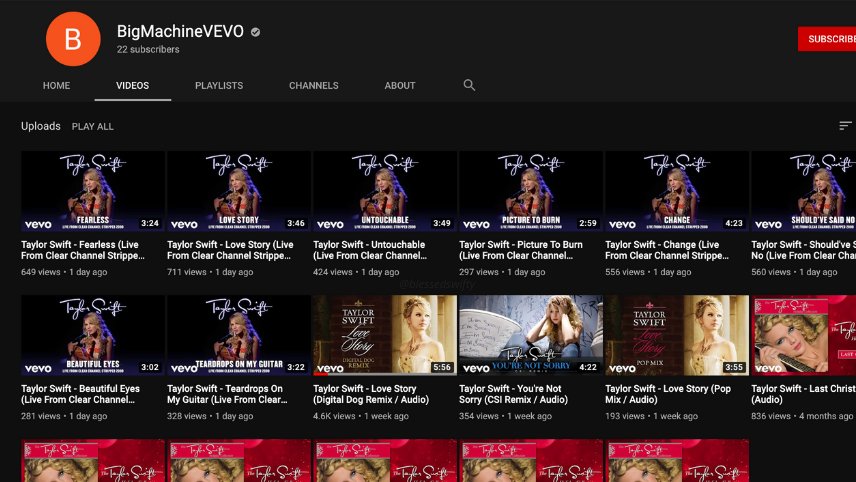Open the Fearless live video thumbnail
This screenshot has width=856, height=482.
(x=93, y=191)
